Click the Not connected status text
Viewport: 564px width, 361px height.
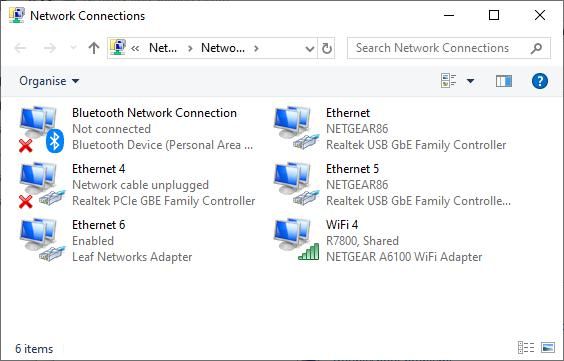pos(112,129)
